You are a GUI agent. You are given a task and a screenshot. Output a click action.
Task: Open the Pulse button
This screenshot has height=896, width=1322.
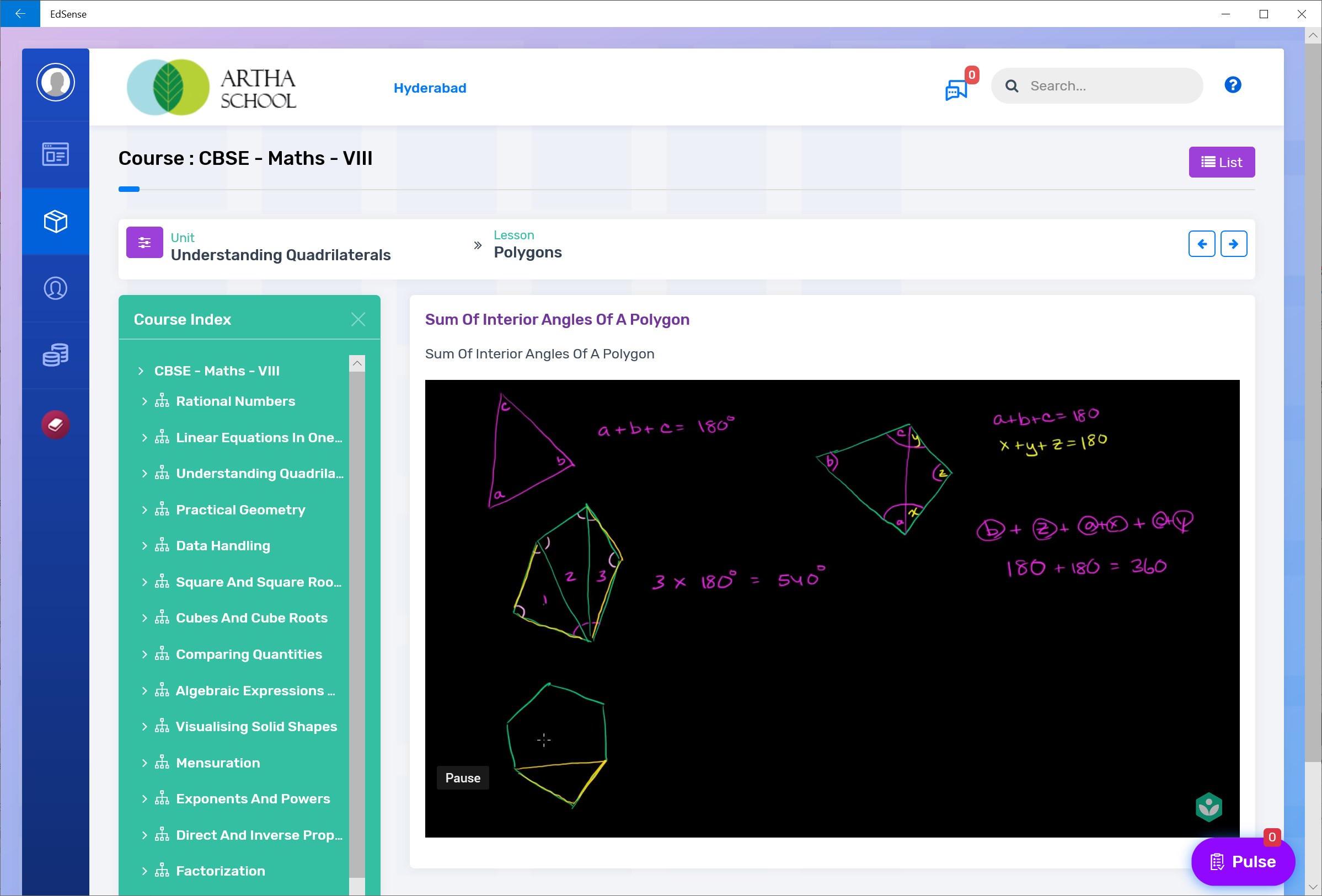coord(1243,861)
